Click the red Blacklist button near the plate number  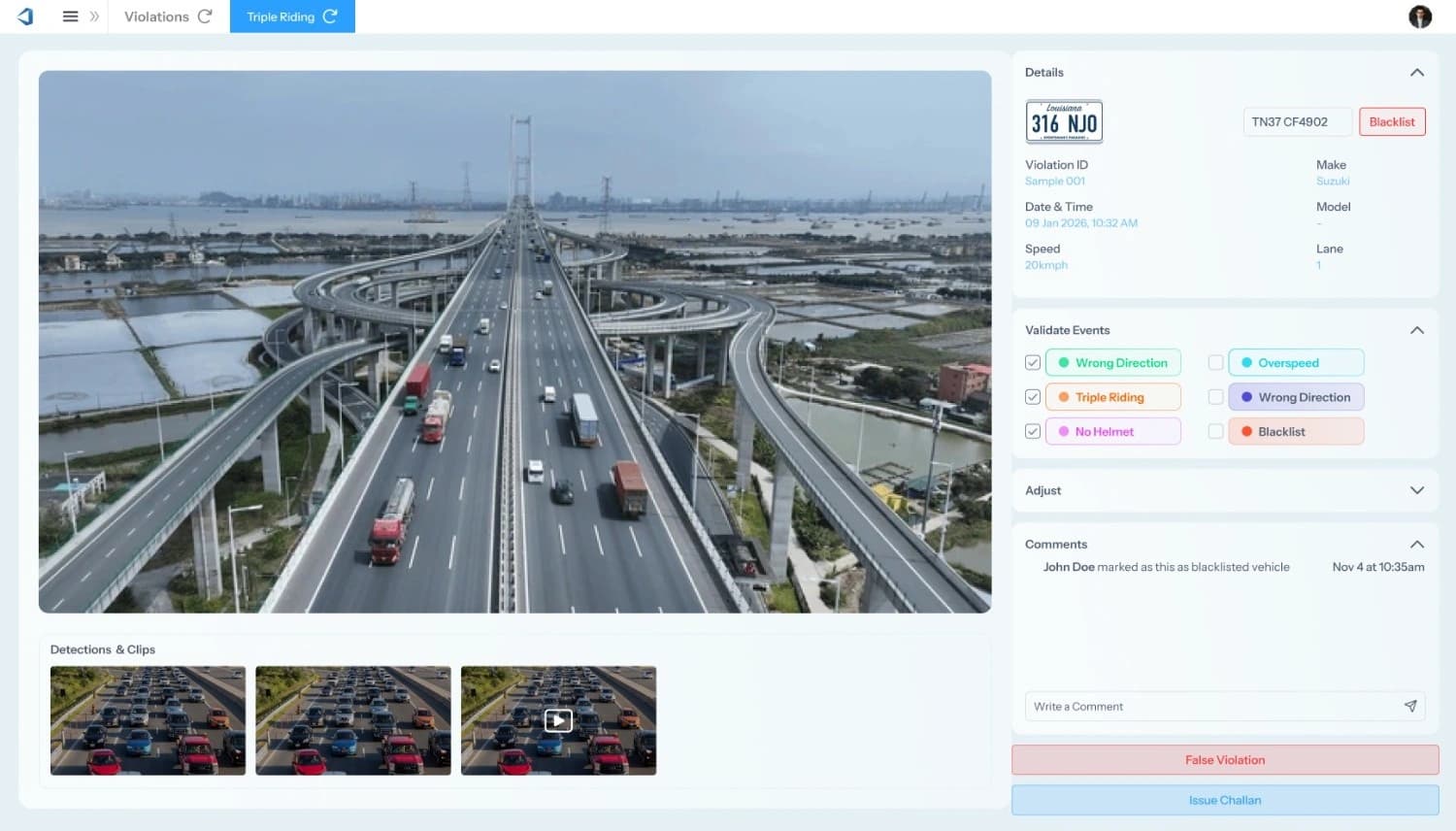(1392, 121)
